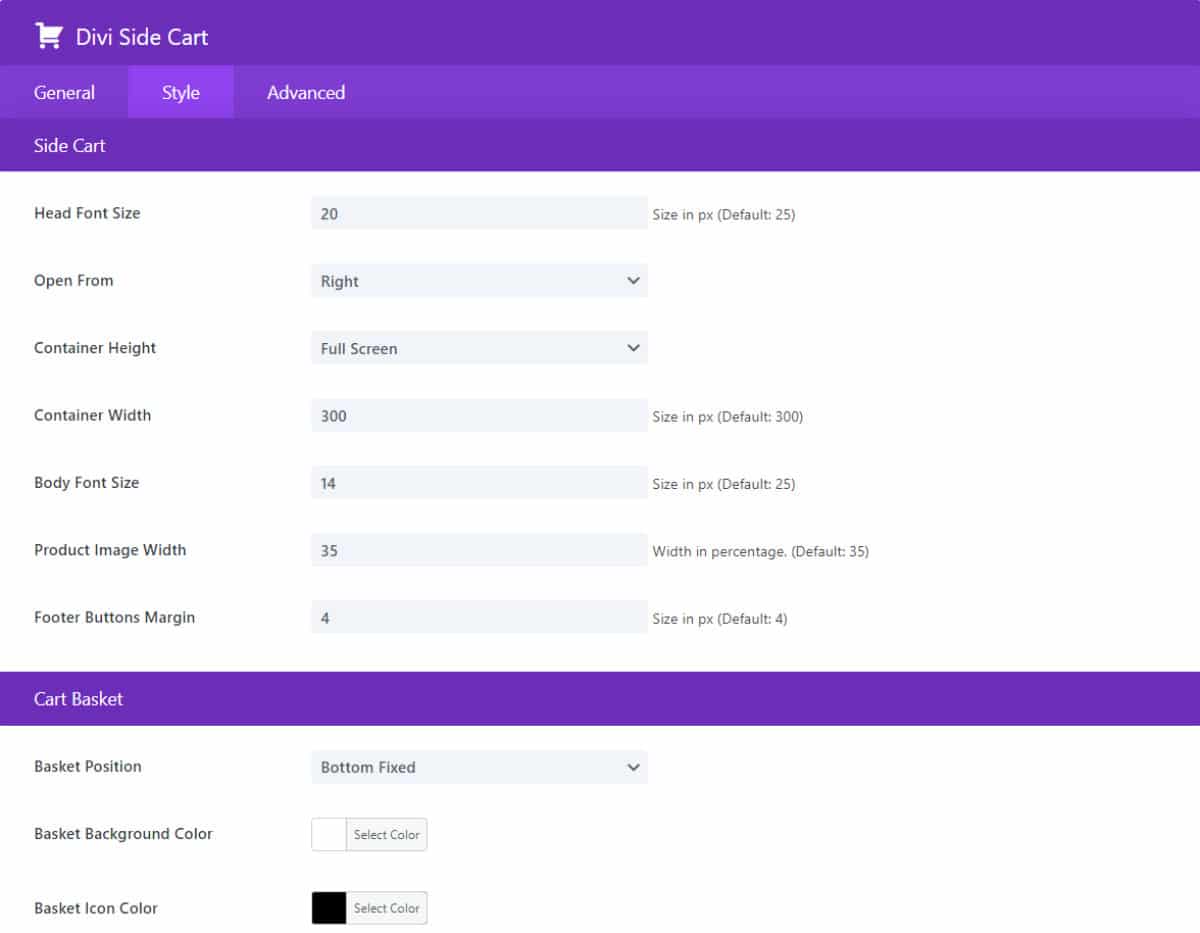The width and height of the screenshot is (1200, 933).
Task: Expand the Open From dropdown
Action: click(478, 281)
